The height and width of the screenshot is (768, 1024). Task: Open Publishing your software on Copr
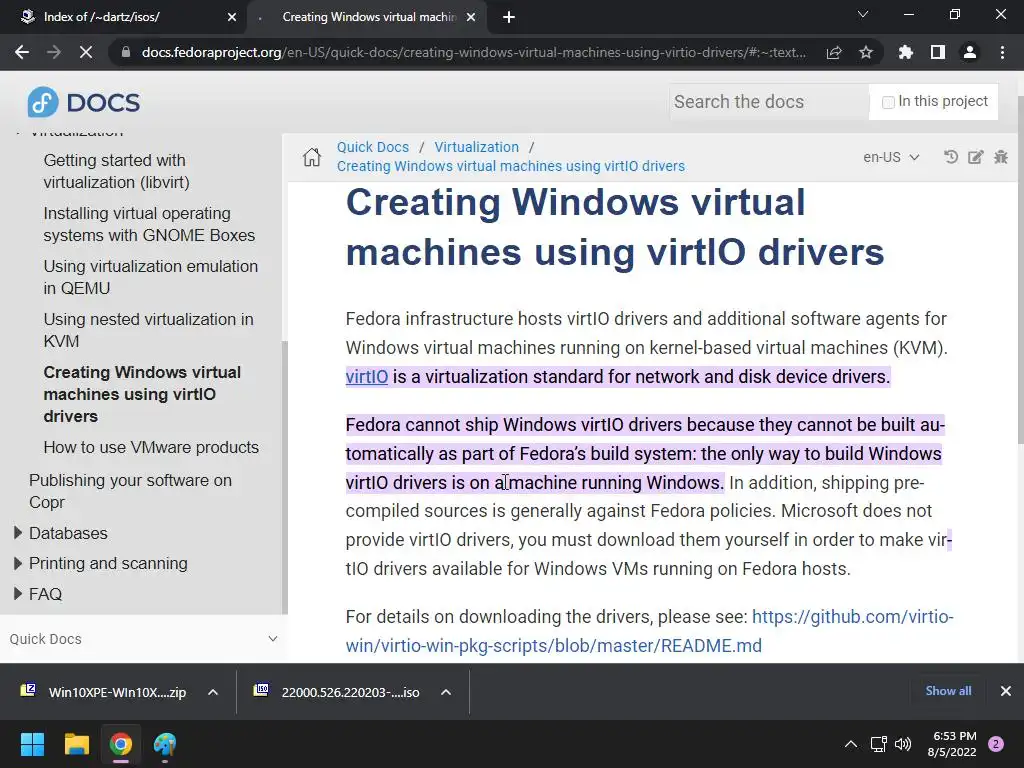pos(130,491)
